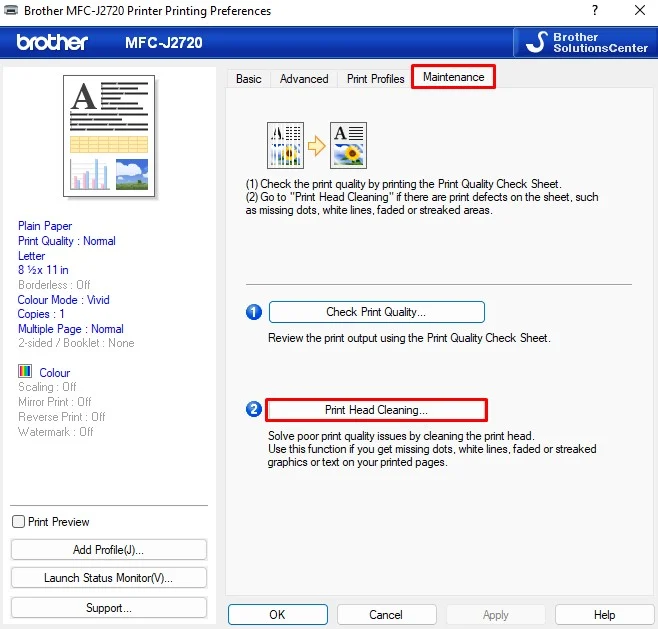Viewport: 658px width, 629px height.
Task: Click the printer icon in title bar
Action: (11, 10)
